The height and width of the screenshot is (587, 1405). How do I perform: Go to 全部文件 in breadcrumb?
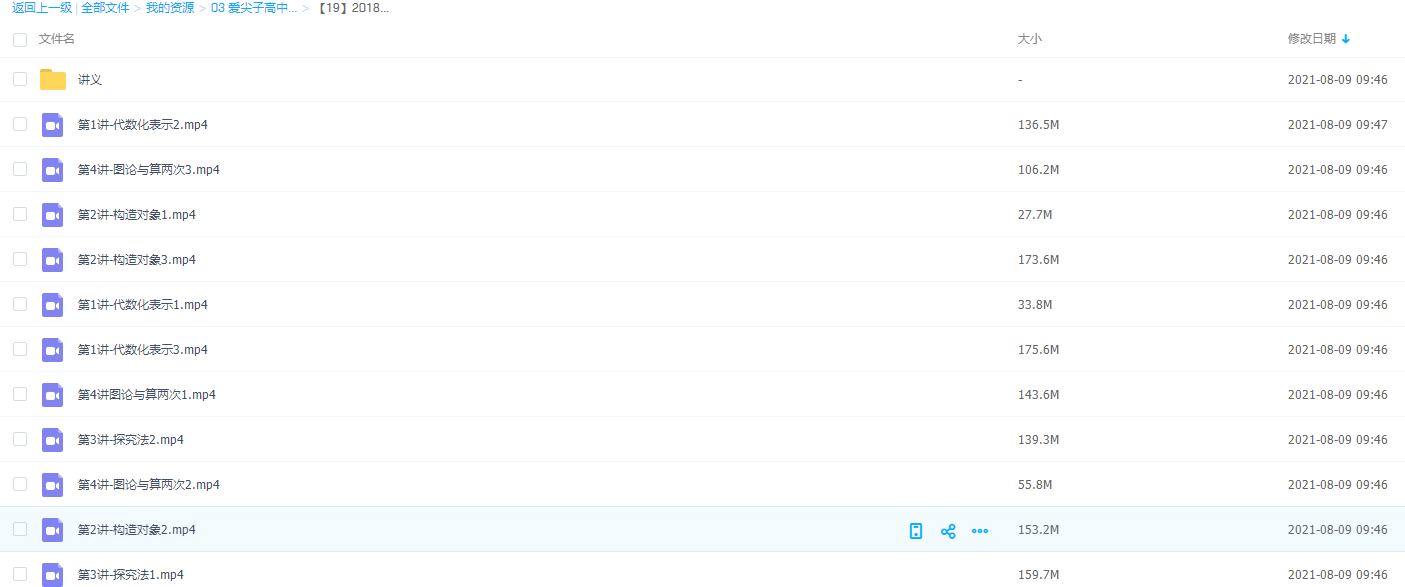[x=105, y=8]
